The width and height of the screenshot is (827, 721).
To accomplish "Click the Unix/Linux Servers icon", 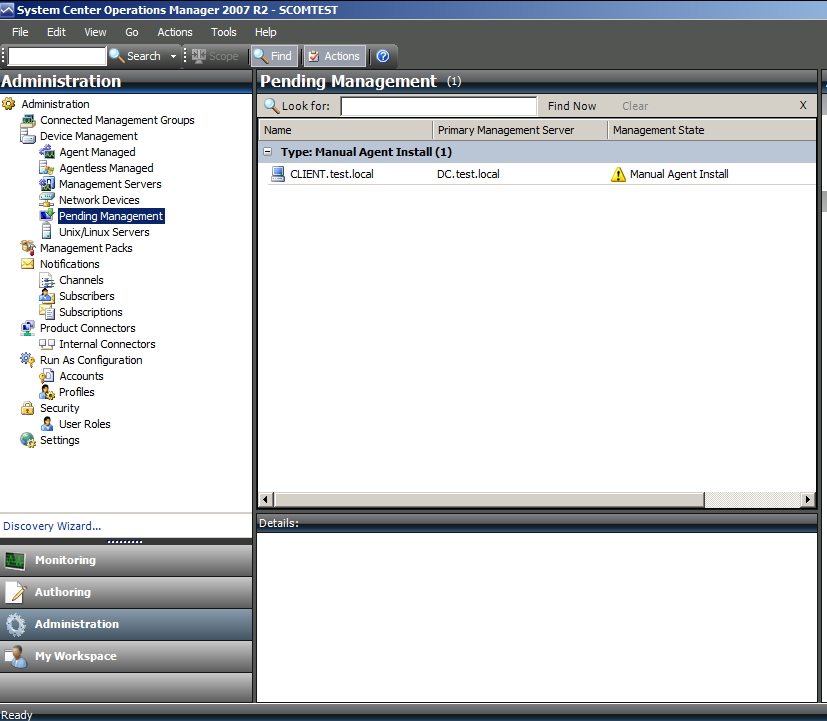I will (47, 232).
